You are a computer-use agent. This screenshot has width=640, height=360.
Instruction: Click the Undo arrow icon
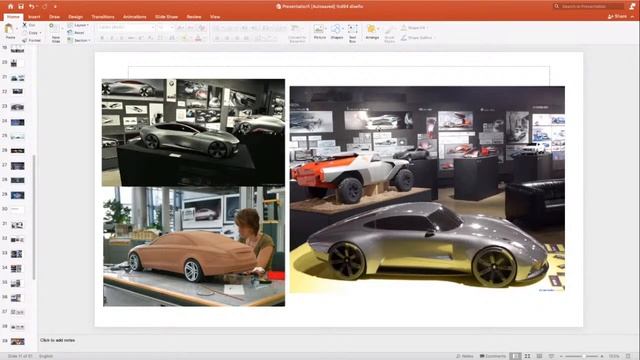[x=31, y=6]
